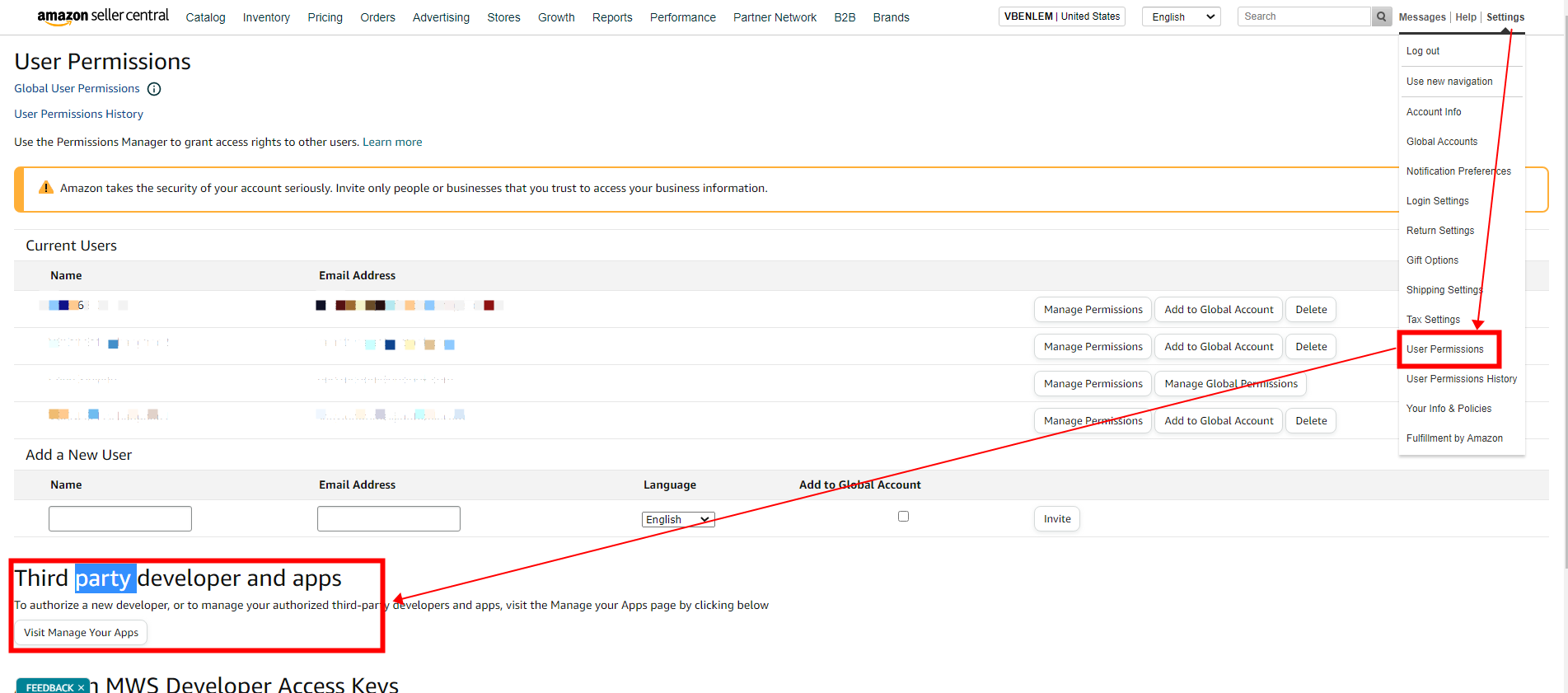1568x693 pixels.
Task: Click the new user Email Address field
Action: click(389, 519)
